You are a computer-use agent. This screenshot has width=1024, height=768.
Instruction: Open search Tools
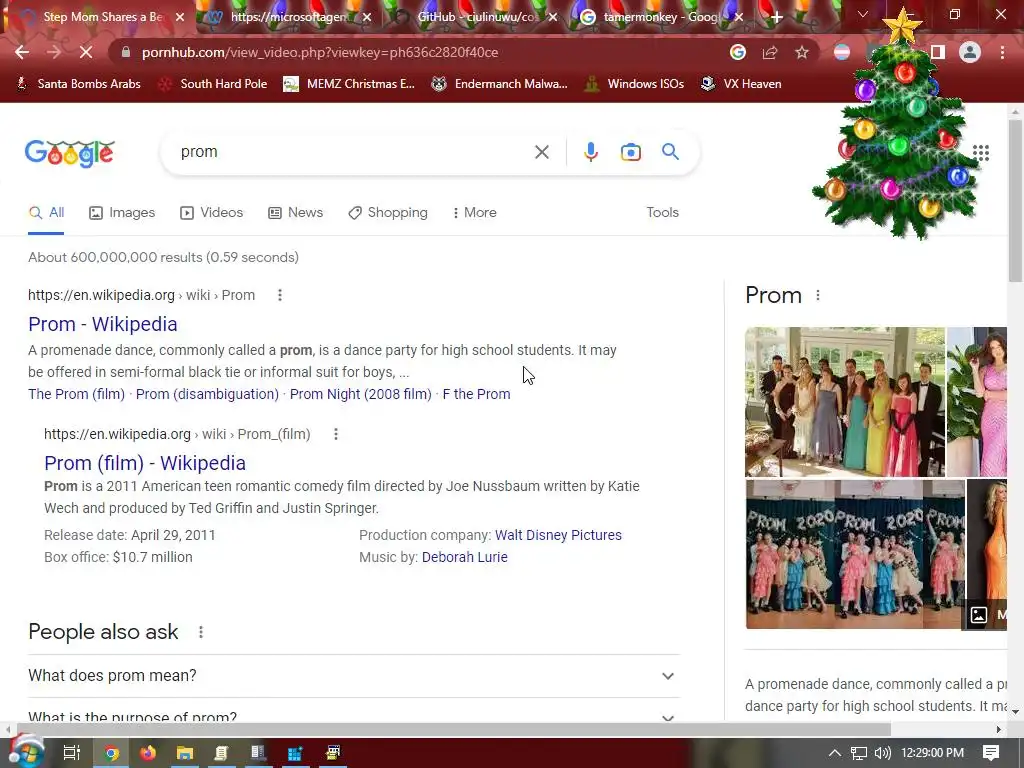click(x=662, y=213)
